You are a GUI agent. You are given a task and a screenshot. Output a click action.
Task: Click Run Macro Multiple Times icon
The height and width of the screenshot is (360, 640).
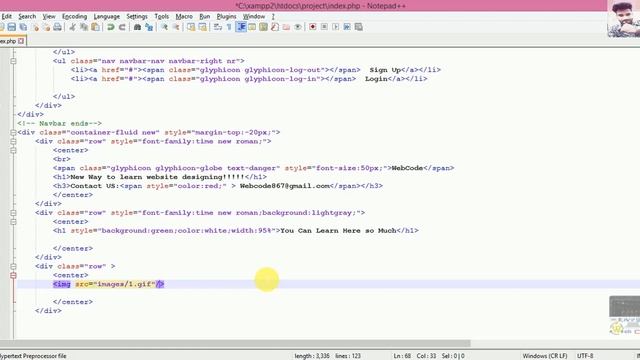347,27
